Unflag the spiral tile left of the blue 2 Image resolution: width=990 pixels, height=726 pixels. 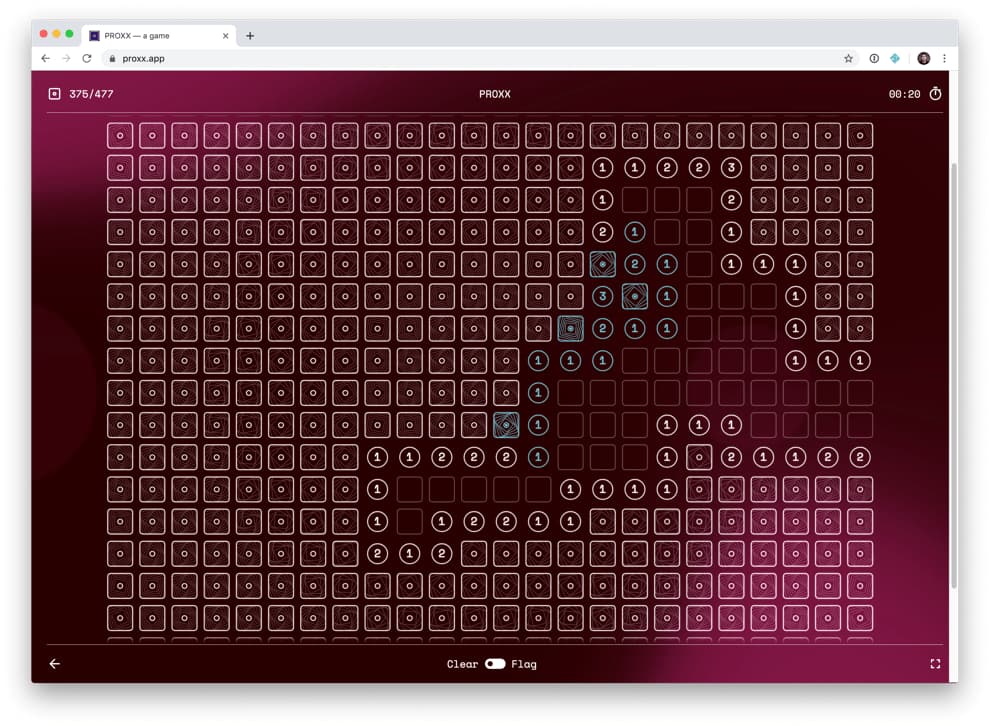(570, 328)
